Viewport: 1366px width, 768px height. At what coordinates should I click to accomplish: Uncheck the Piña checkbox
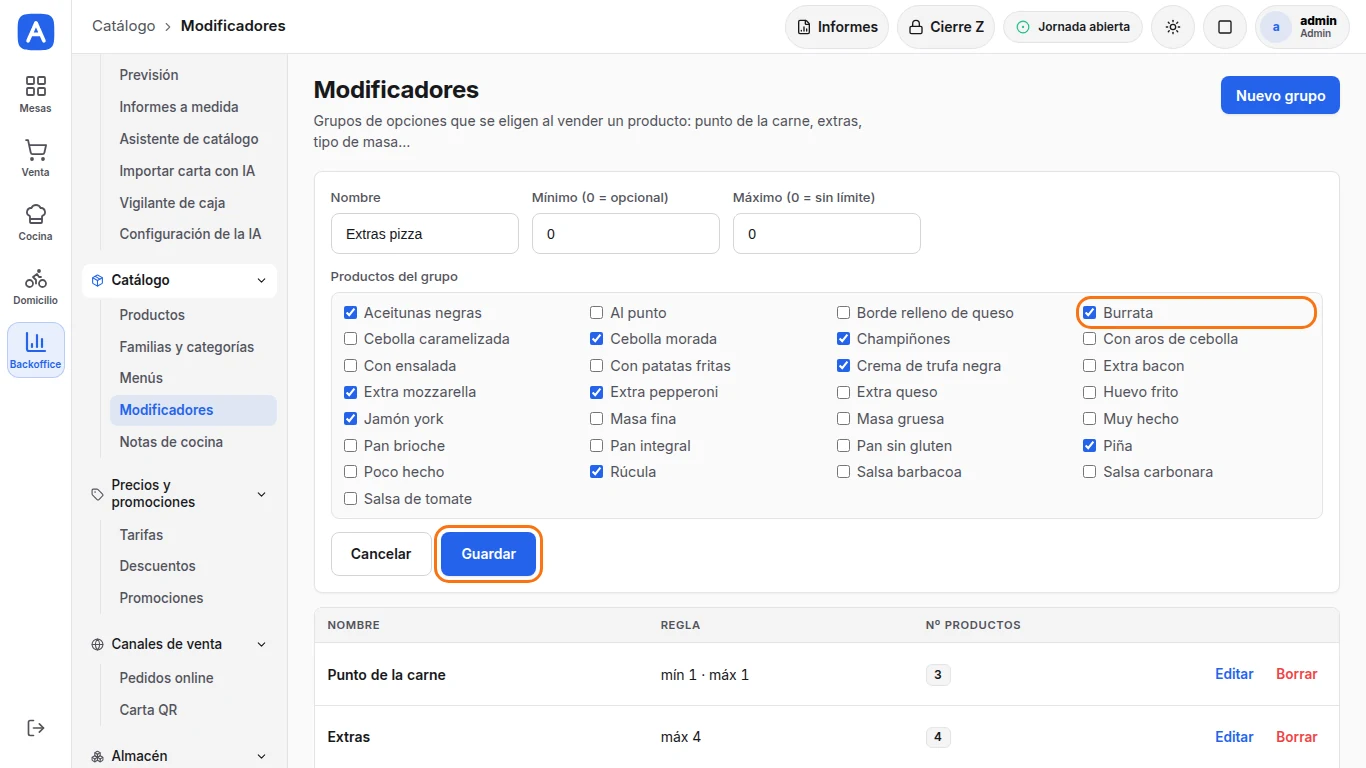1090,446
